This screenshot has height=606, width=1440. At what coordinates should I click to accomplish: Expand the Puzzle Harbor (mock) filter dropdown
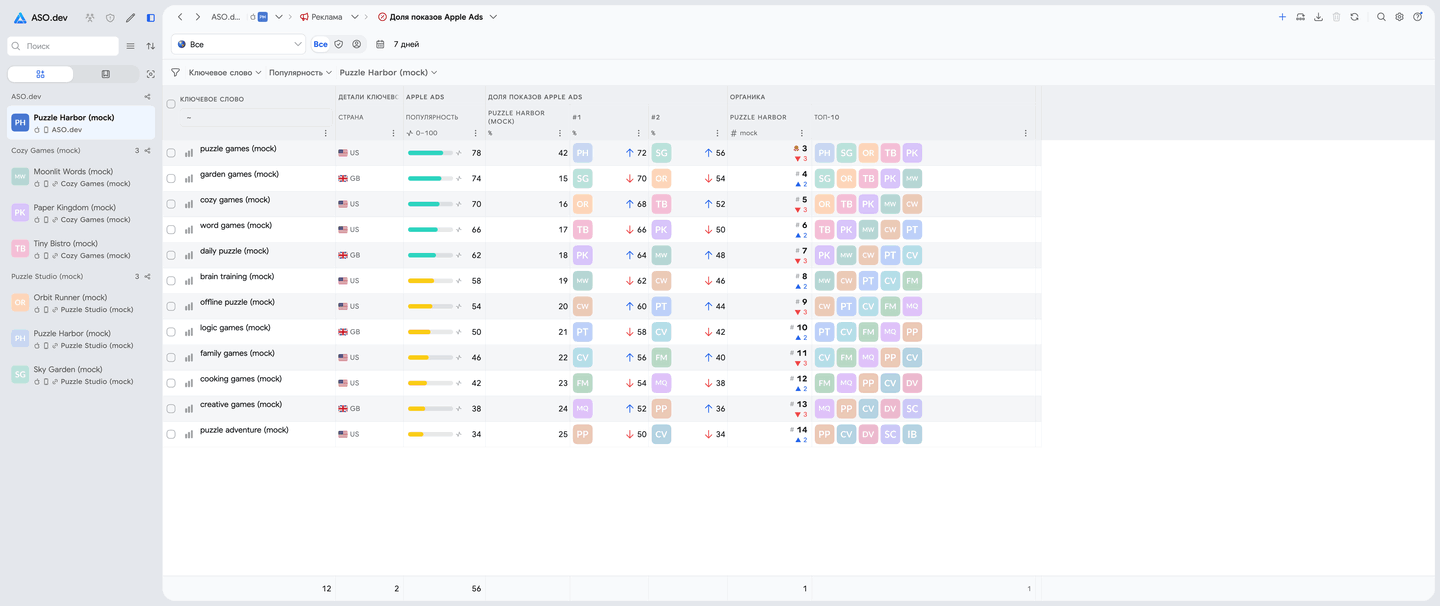click(389, 72)
